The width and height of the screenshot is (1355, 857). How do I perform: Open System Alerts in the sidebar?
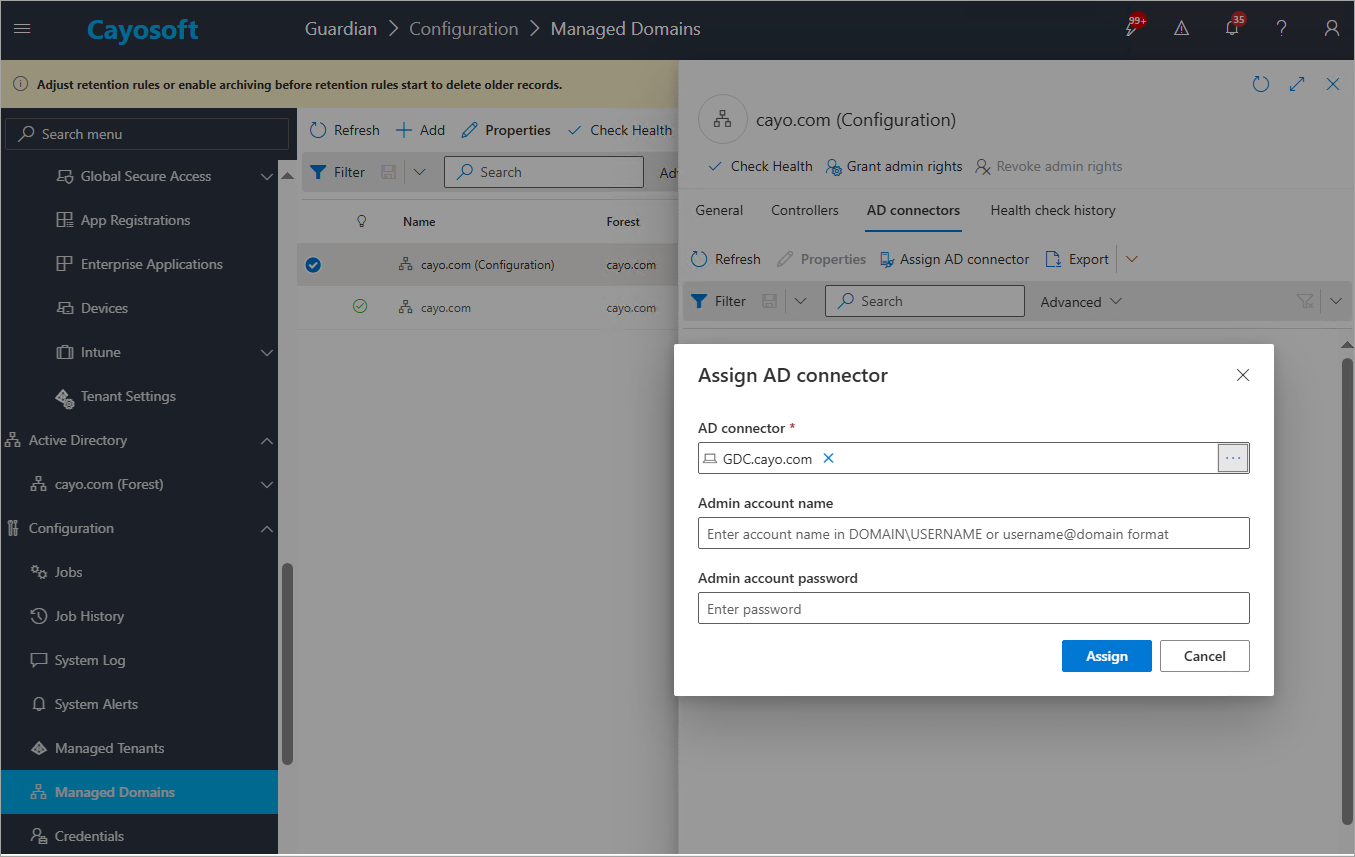pyautogui.click(x=96, y=704)
